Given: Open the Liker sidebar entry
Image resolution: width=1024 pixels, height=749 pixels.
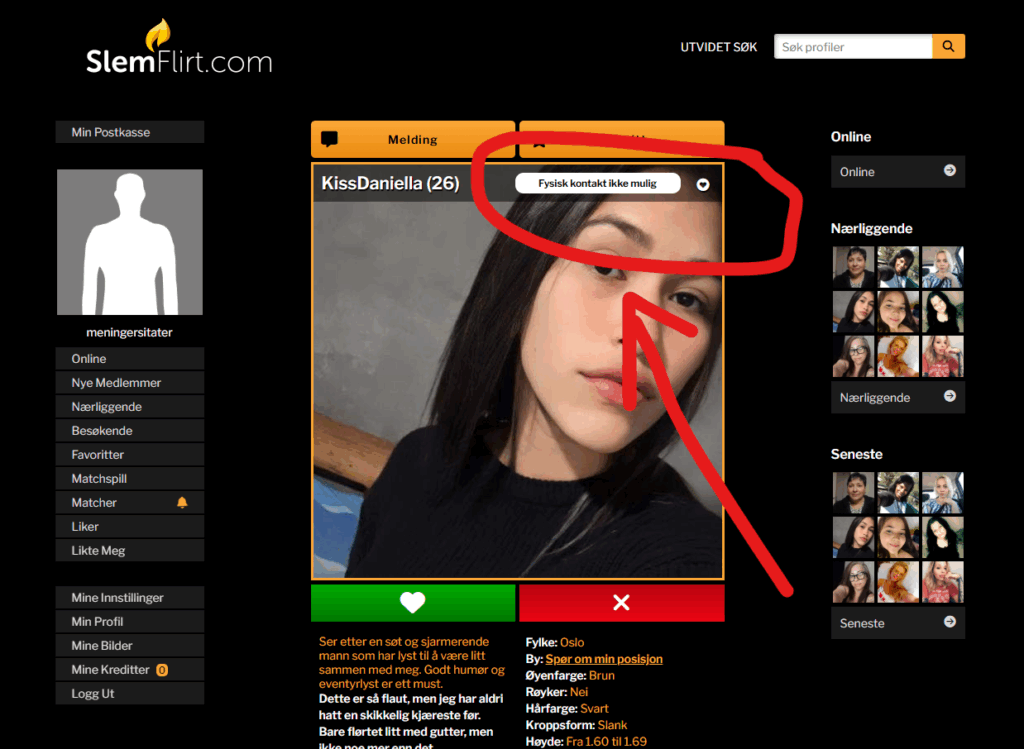Looking at the screenshot, I should (130, 526).
